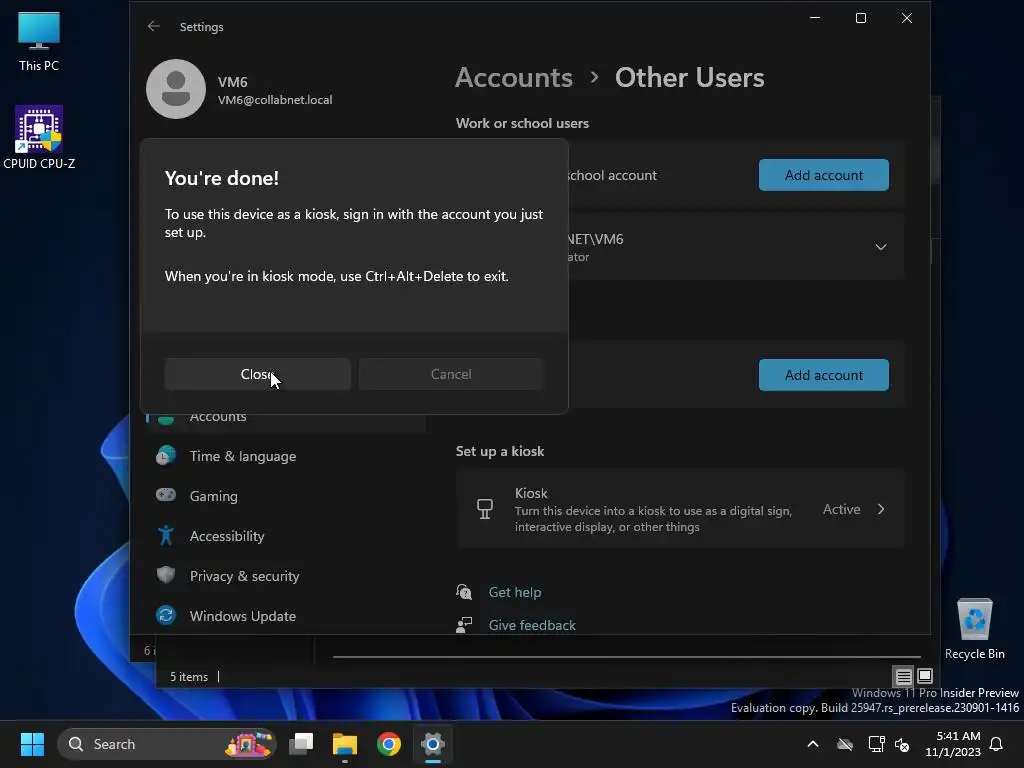Open the notifications bell icon
1024x768 pixels.
coord(996,744)
